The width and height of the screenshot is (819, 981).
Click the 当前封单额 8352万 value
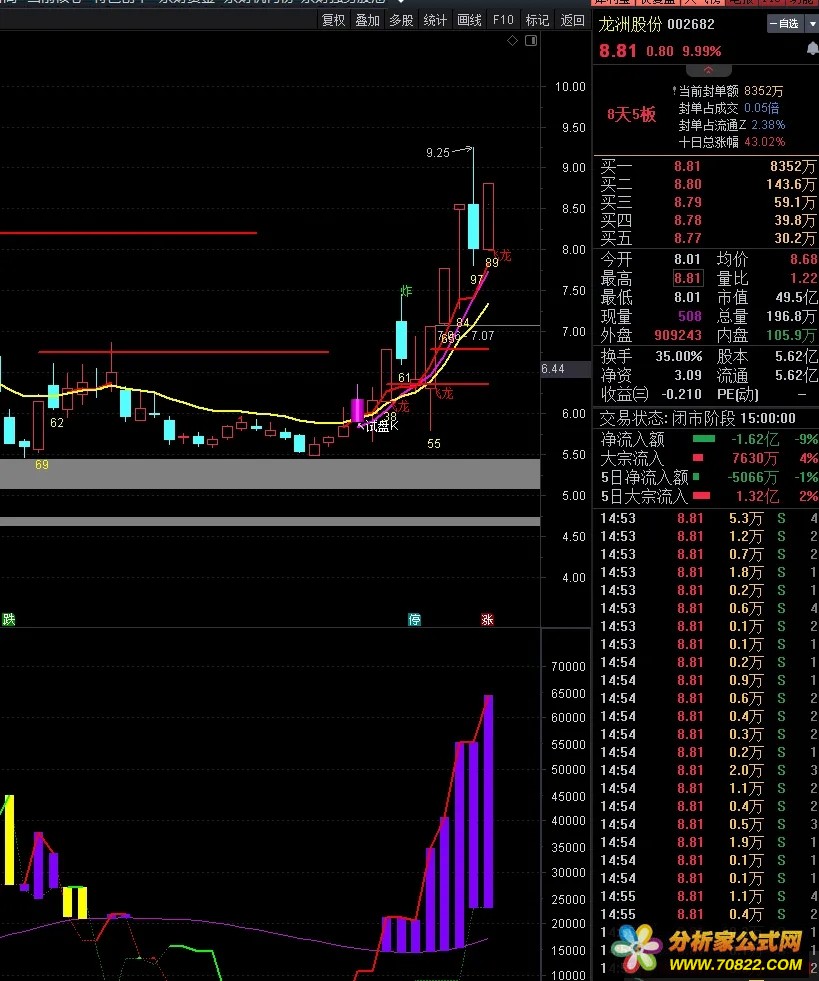763,91
